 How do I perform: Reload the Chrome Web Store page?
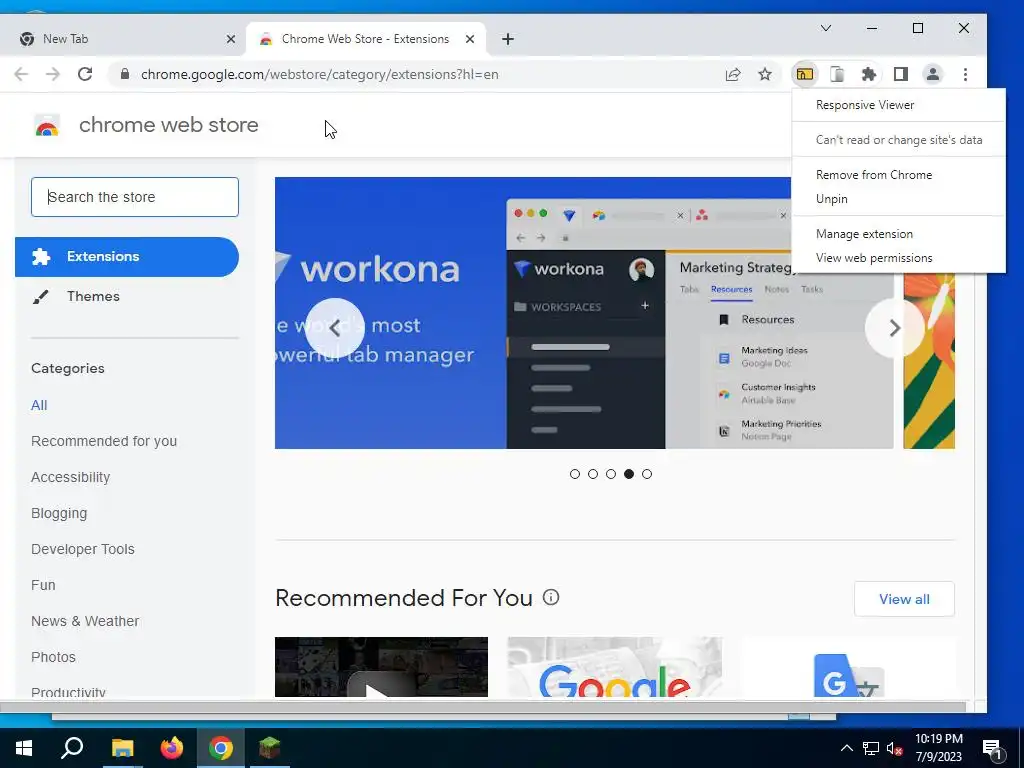pyautogui.click(x=85, y=74)
